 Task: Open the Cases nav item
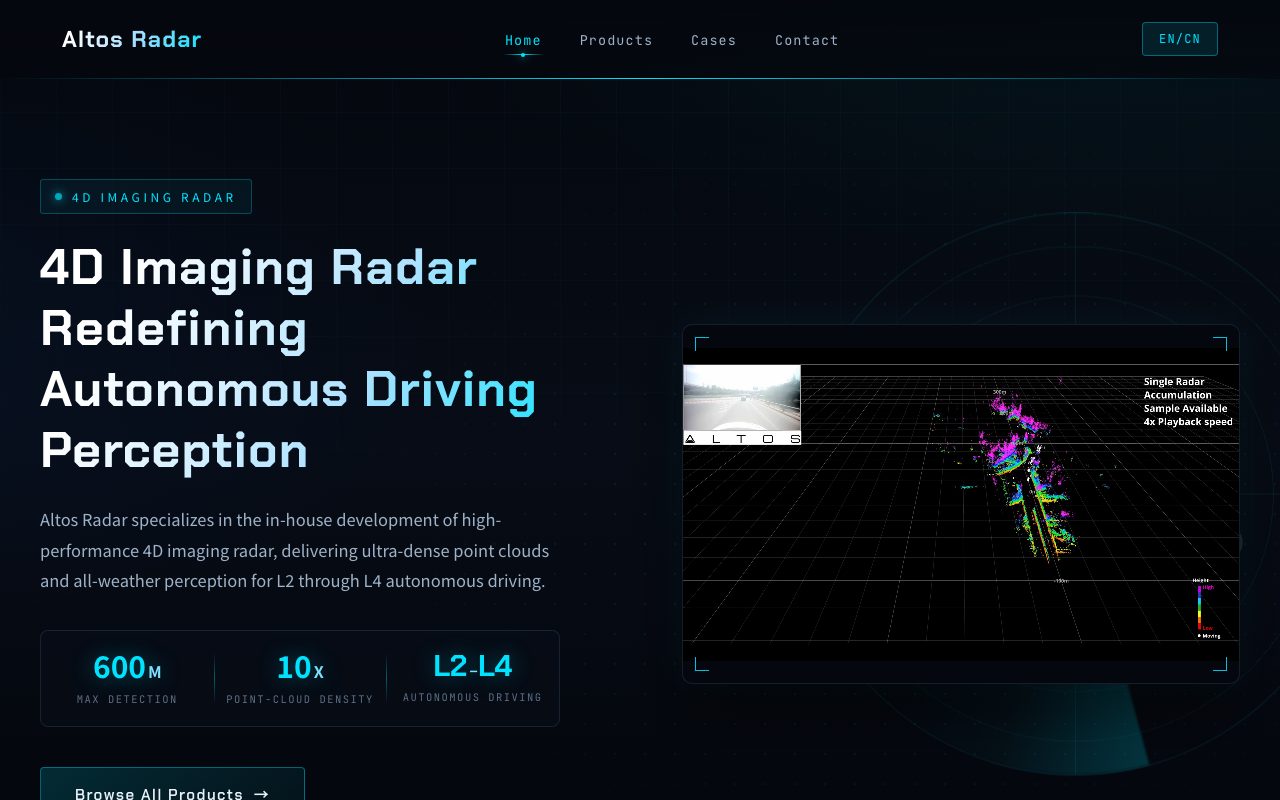tap(714, 40)
